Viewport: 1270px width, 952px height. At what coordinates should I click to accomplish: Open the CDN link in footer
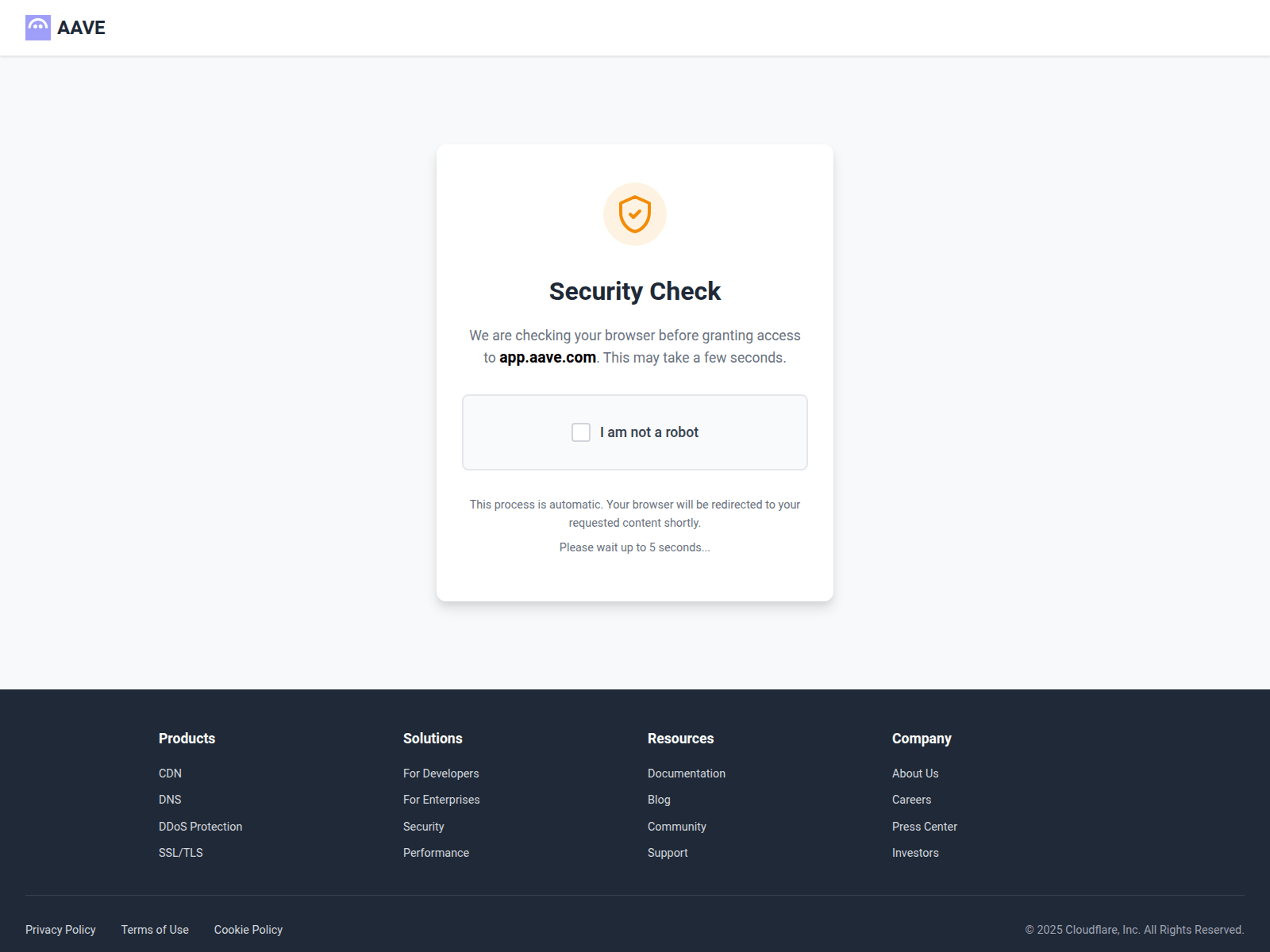(170, 773)
